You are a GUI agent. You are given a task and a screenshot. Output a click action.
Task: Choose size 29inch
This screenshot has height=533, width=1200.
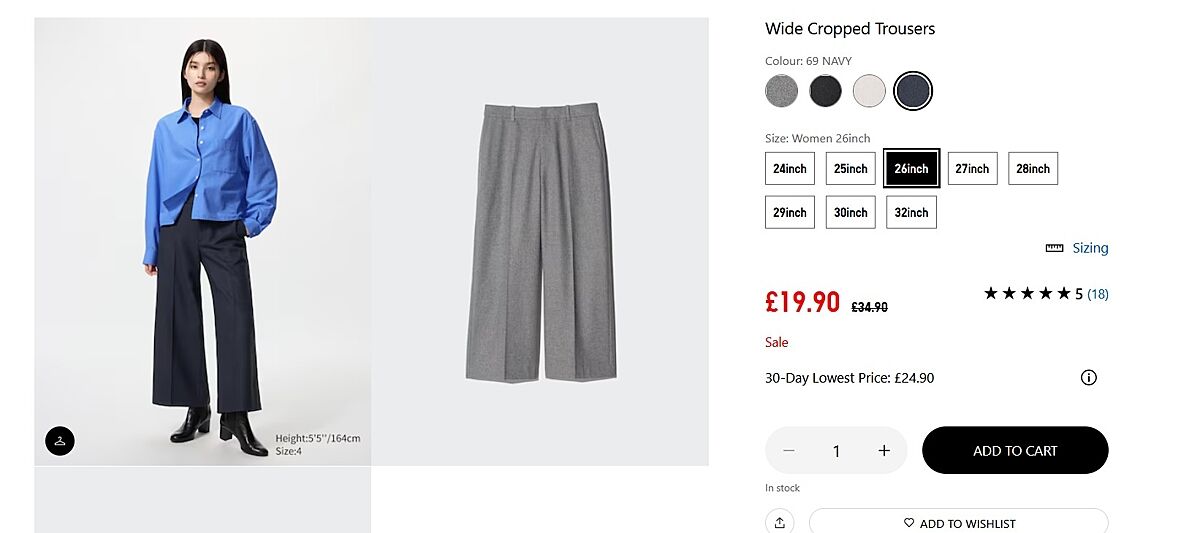[x=790, y=212]
